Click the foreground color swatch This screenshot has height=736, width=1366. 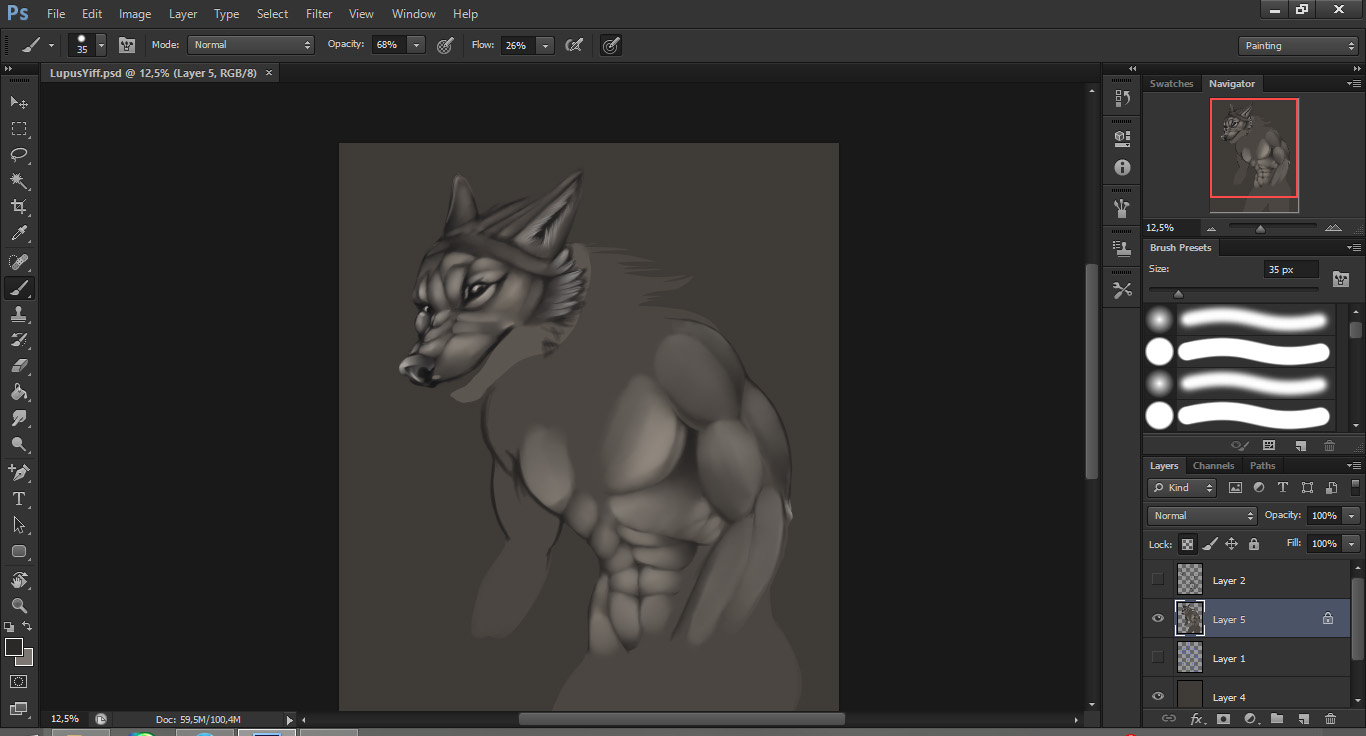tap(14, 647)
